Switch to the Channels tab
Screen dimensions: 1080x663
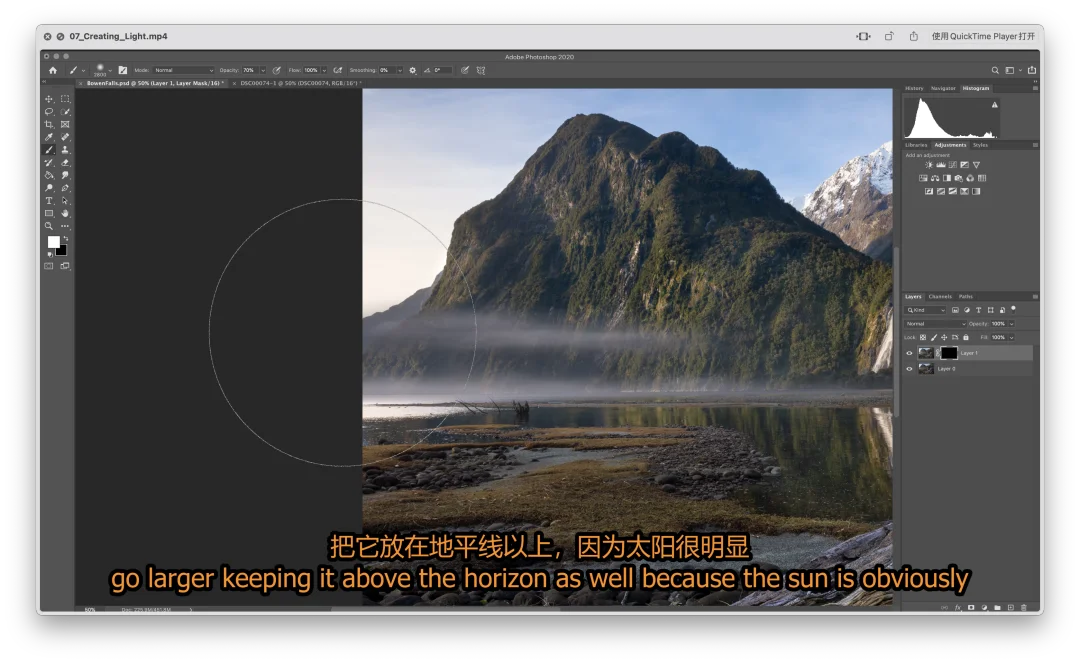click(x=940, y=297)
